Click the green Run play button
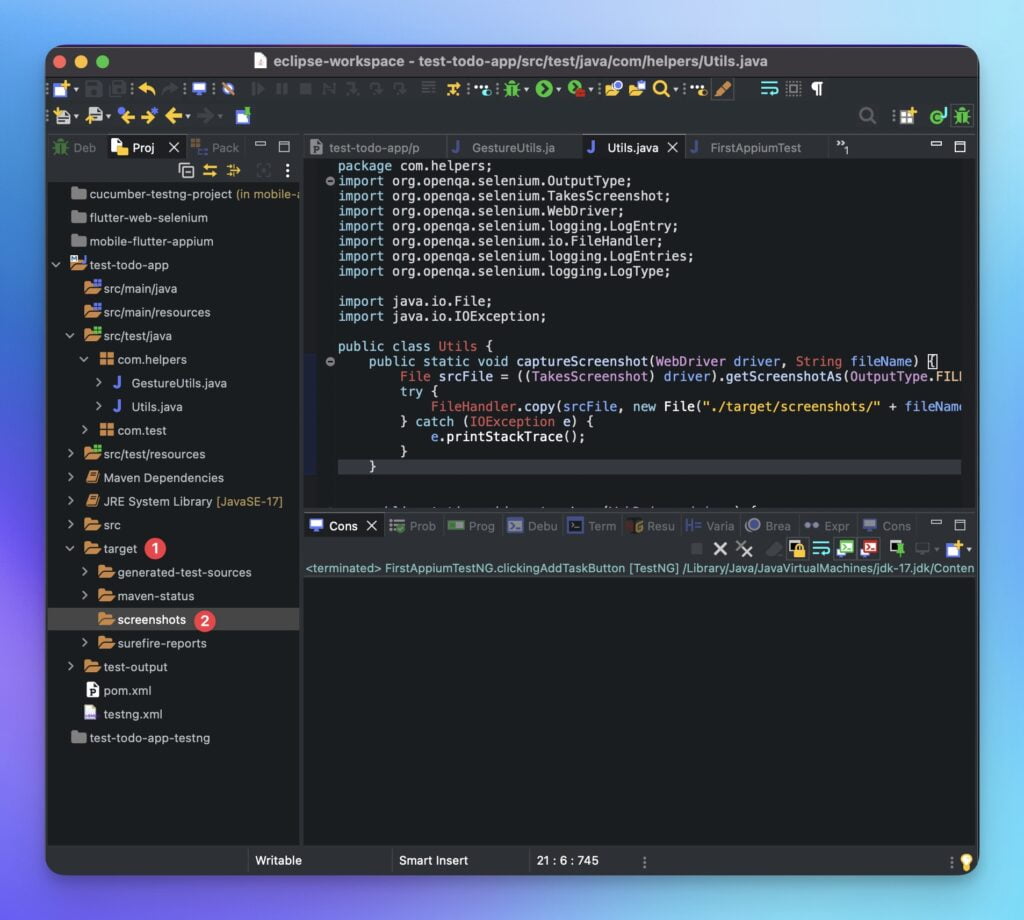 [x=544, y=89]
